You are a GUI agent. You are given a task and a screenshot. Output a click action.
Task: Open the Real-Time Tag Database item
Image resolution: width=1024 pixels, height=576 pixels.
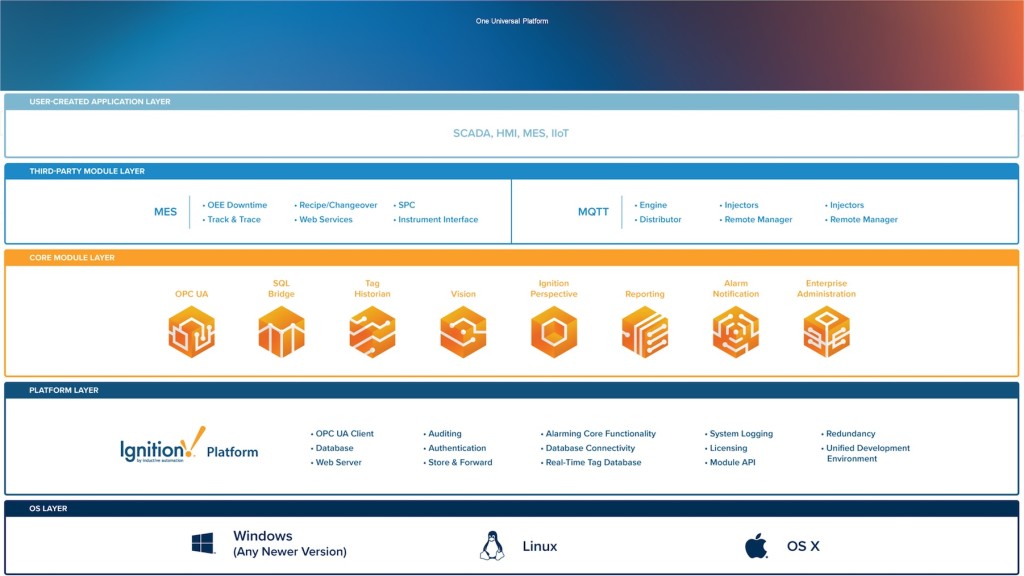click(593, 463)
